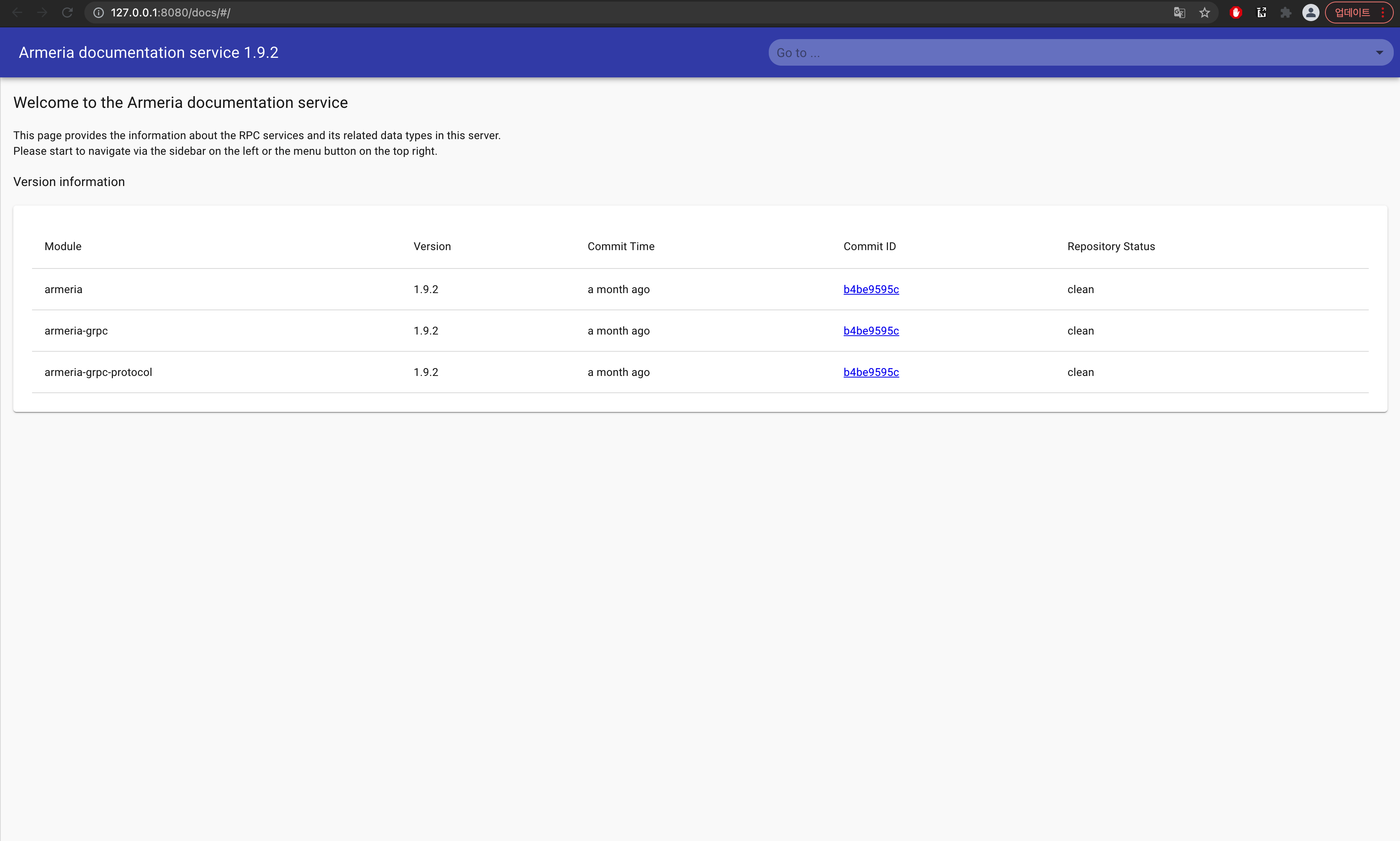This screenshot has height=841, width=1400.
Task: Click the Module column header
Action: point(63,247)
